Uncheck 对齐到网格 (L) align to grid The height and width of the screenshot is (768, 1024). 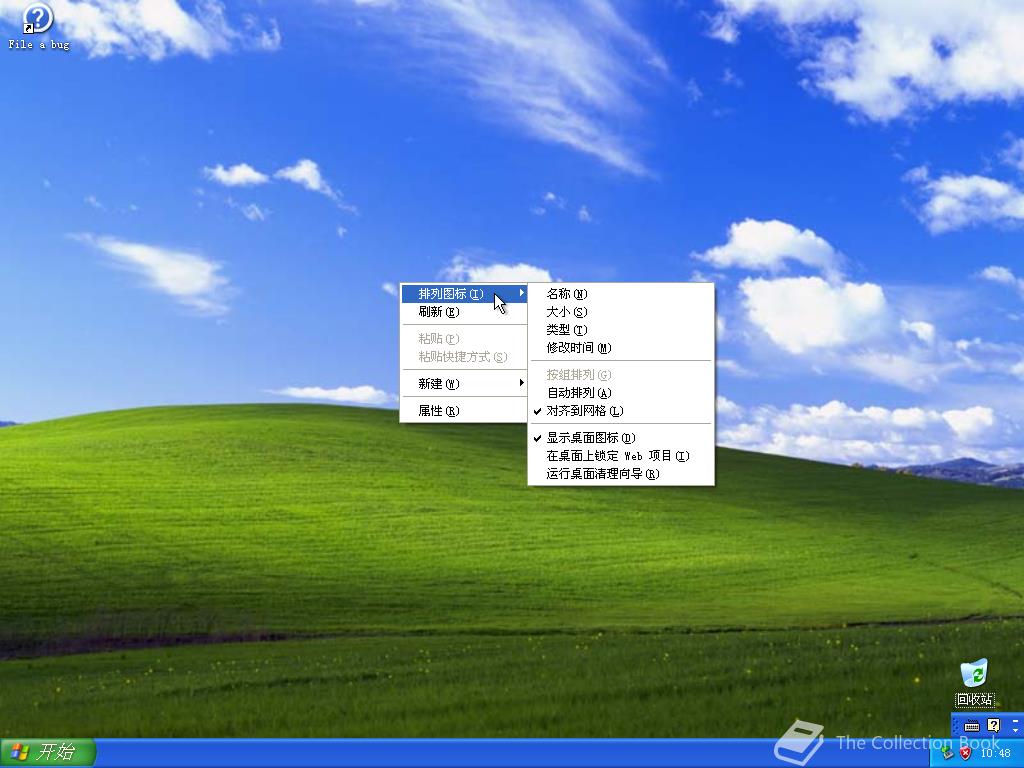point(621,411)
